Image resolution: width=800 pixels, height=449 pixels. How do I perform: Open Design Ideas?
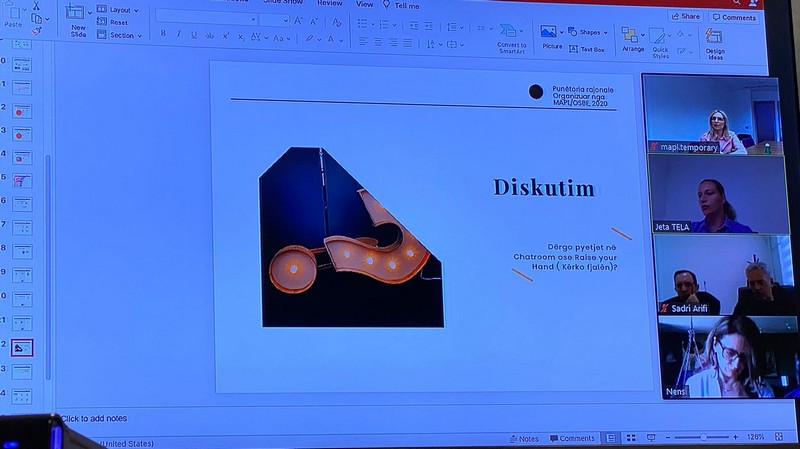(715, 44)
